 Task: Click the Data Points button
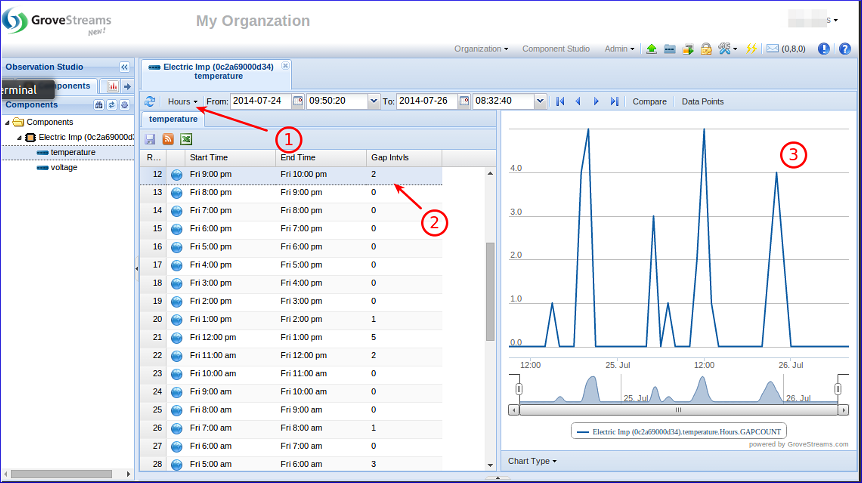[x=702, y=101]
